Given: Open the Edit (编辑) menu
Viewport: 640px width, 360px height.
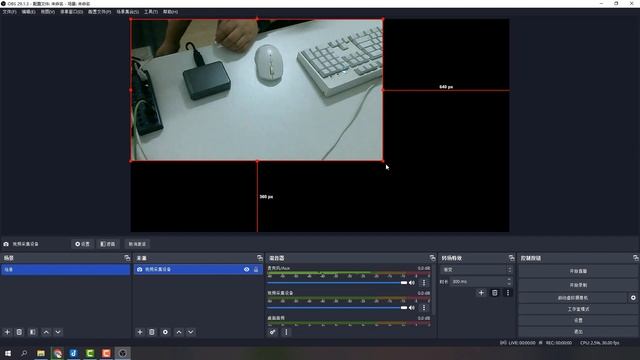Looking at the screenshot, I should (x=28, y=12).
